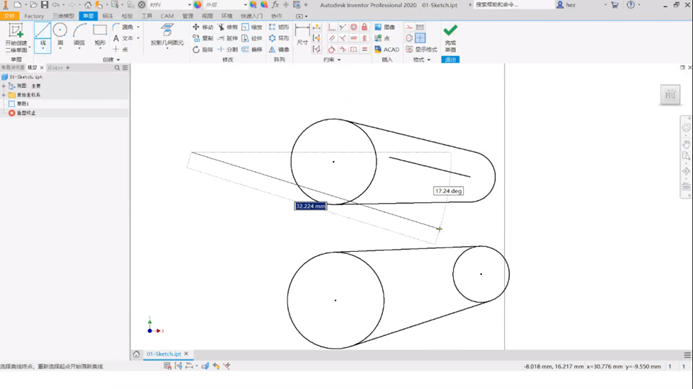Click the Project Geometry tool
The width and height of the screenshot is (693, 389).
(x=167, y=35)
